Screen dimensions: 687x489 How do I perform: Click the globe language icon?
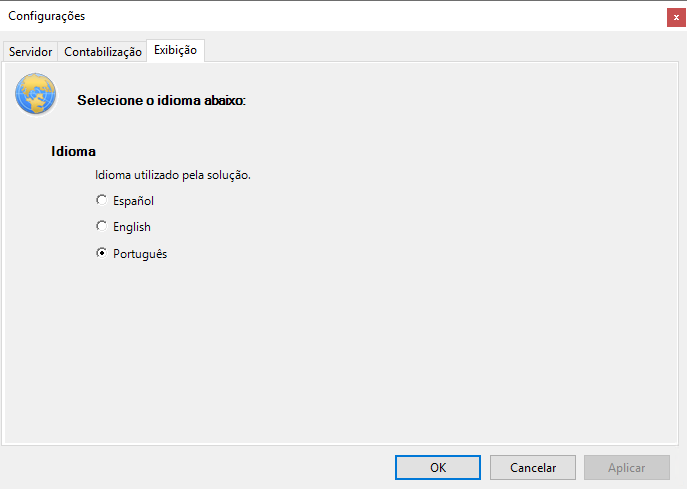tap(35, 95)
